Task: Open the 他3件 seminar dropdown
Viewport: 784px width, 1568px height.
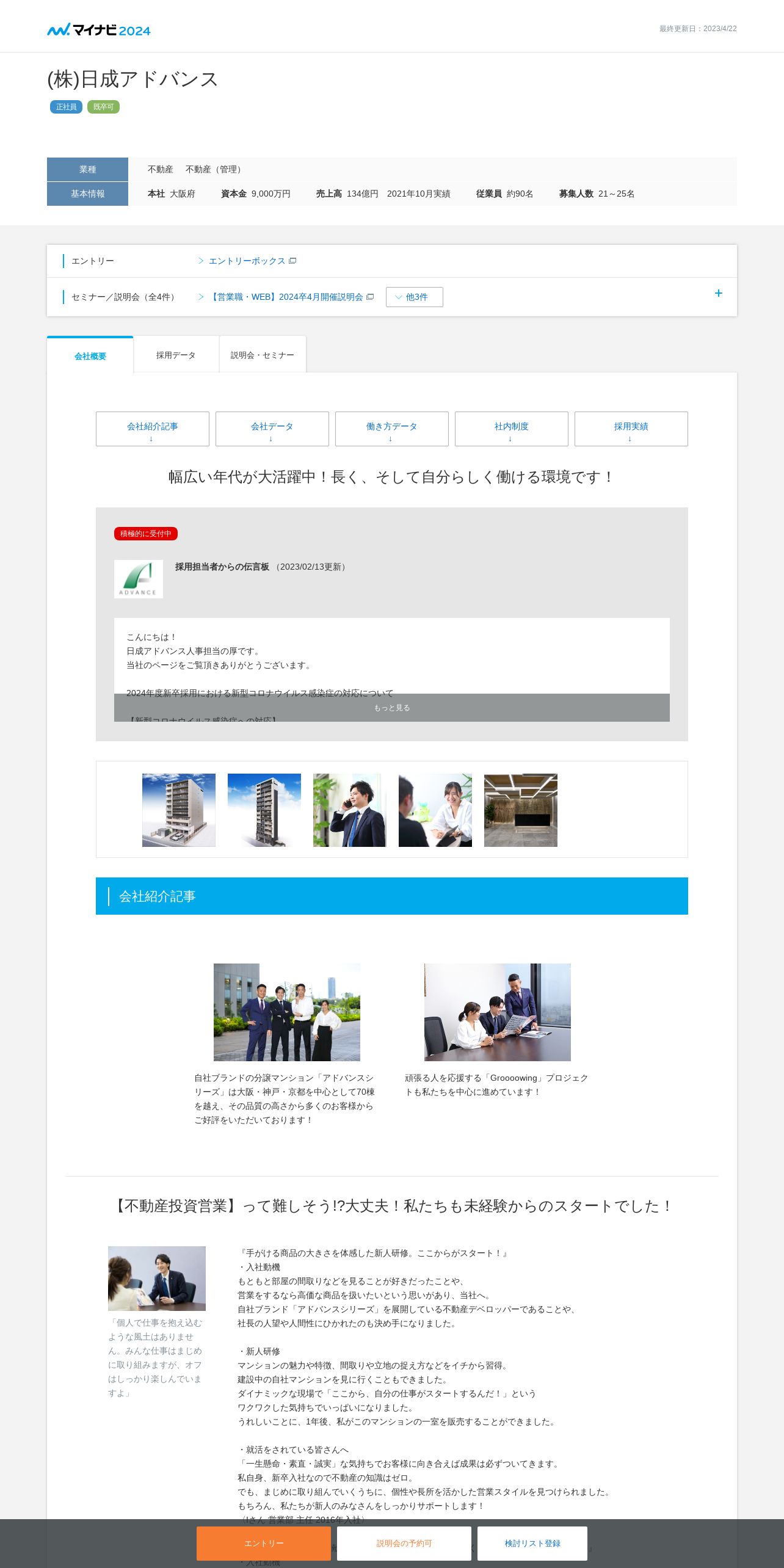Action: tap(415, 297)
